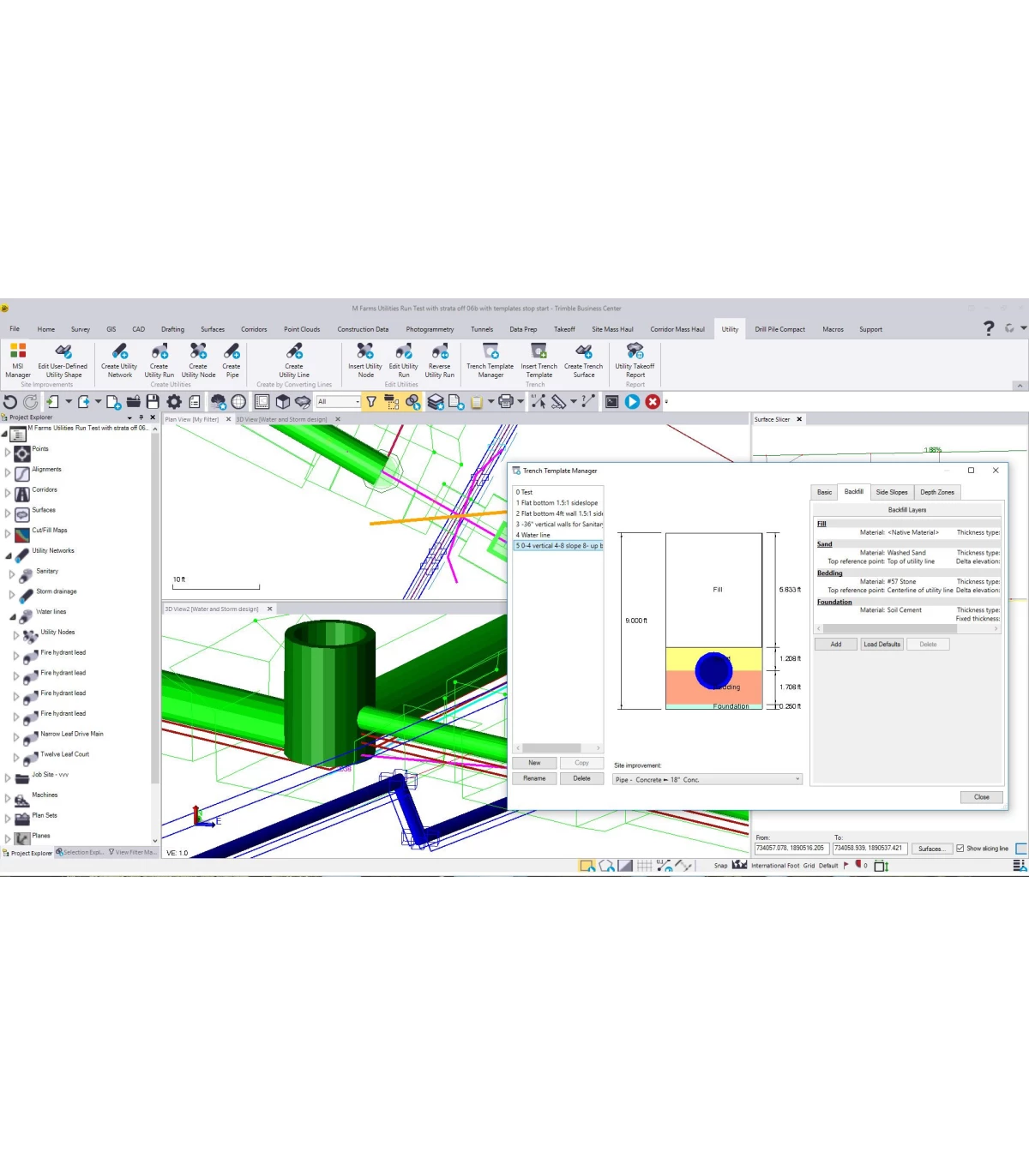This screenshot has height=1176, width=1029.
Task: Select '4 Water line' template row
Action: (x=558, y=535)
